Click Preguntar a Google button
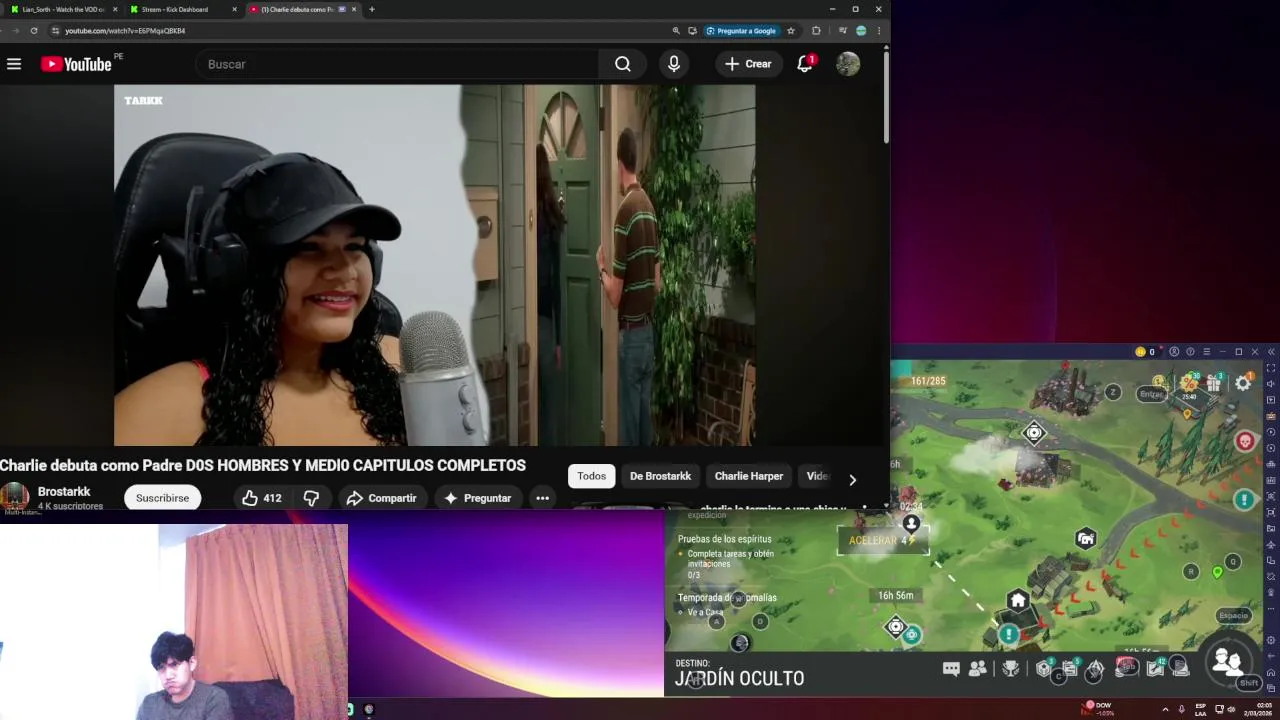The width and height of the screenshot is (1280, 720). pyautogui.click(x=741, y=31)
